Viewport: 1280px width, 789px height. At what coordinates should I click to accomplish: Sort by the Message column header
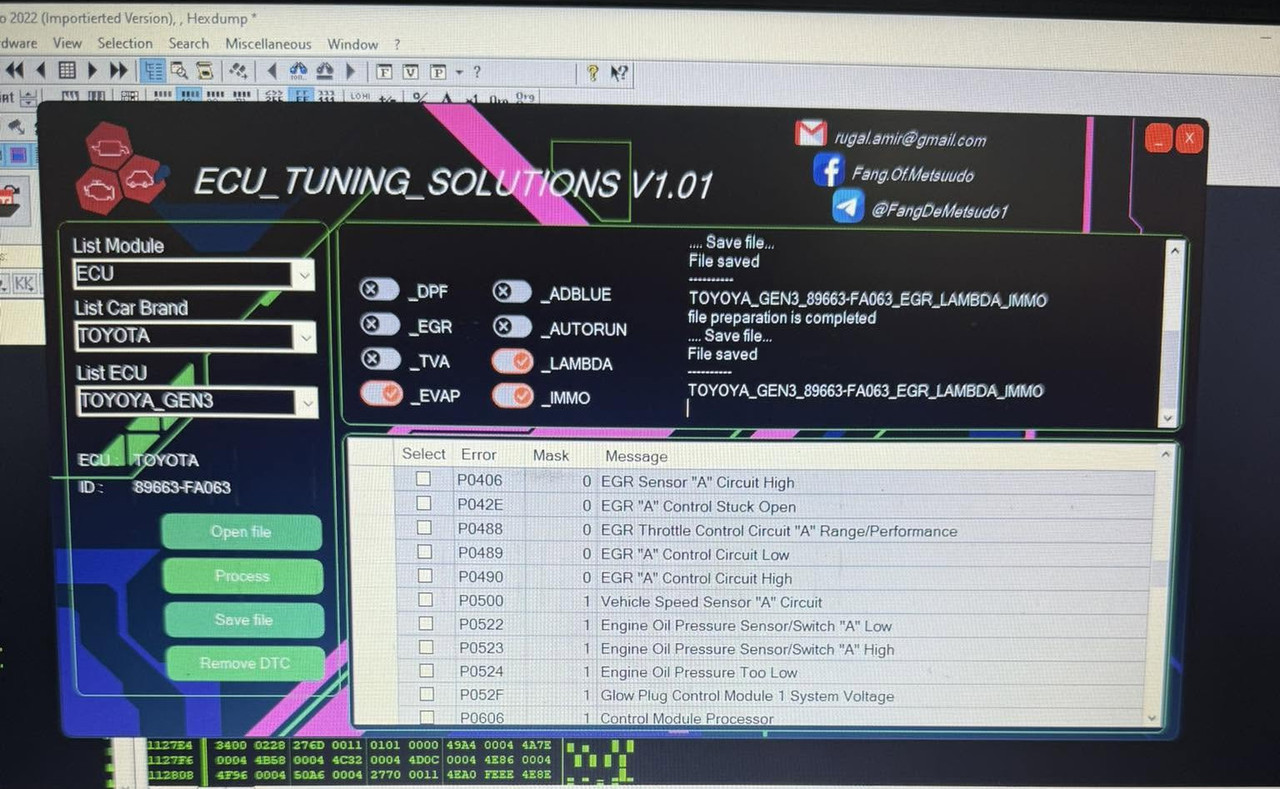tap(636, 456)
